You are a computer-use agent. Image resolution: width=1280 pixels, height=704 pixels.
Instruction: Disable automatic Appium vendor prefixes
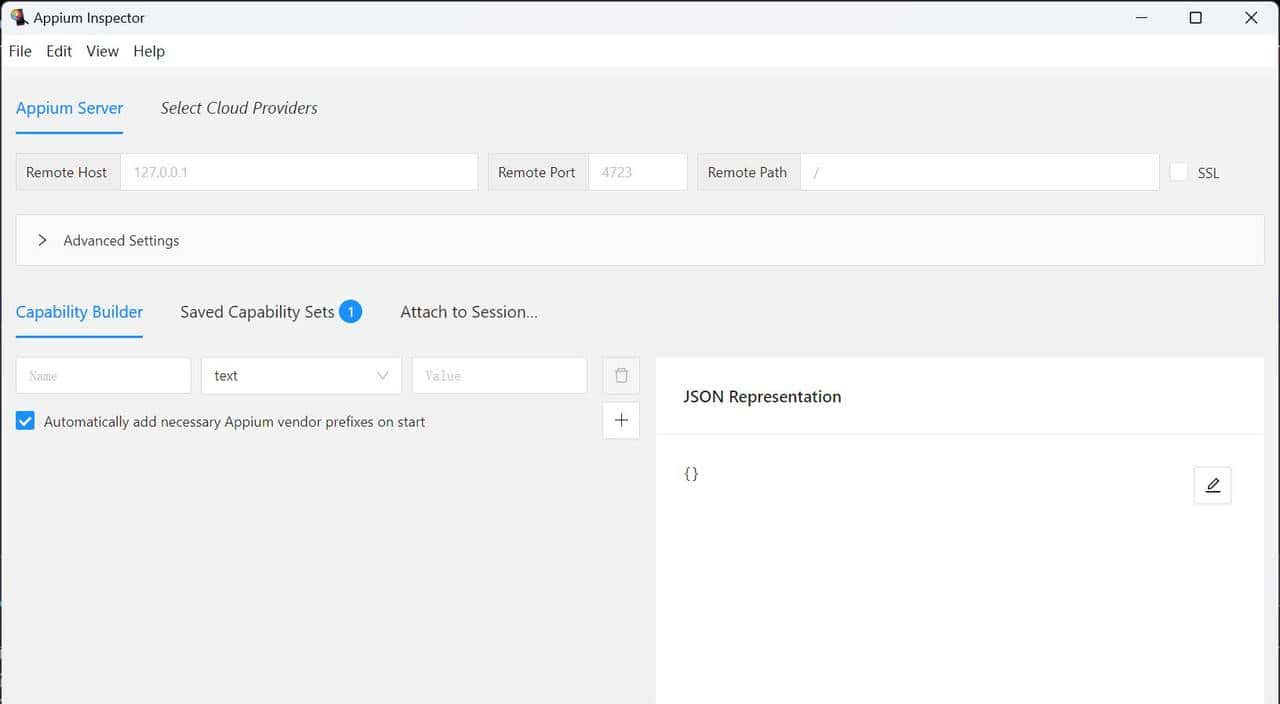(x=24, y=421)
